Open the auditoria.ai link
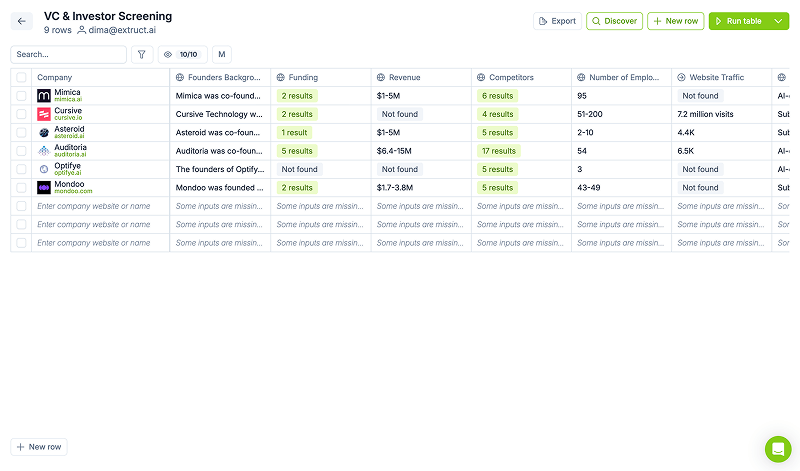800x471 pixels. click(x=70, y=155)
